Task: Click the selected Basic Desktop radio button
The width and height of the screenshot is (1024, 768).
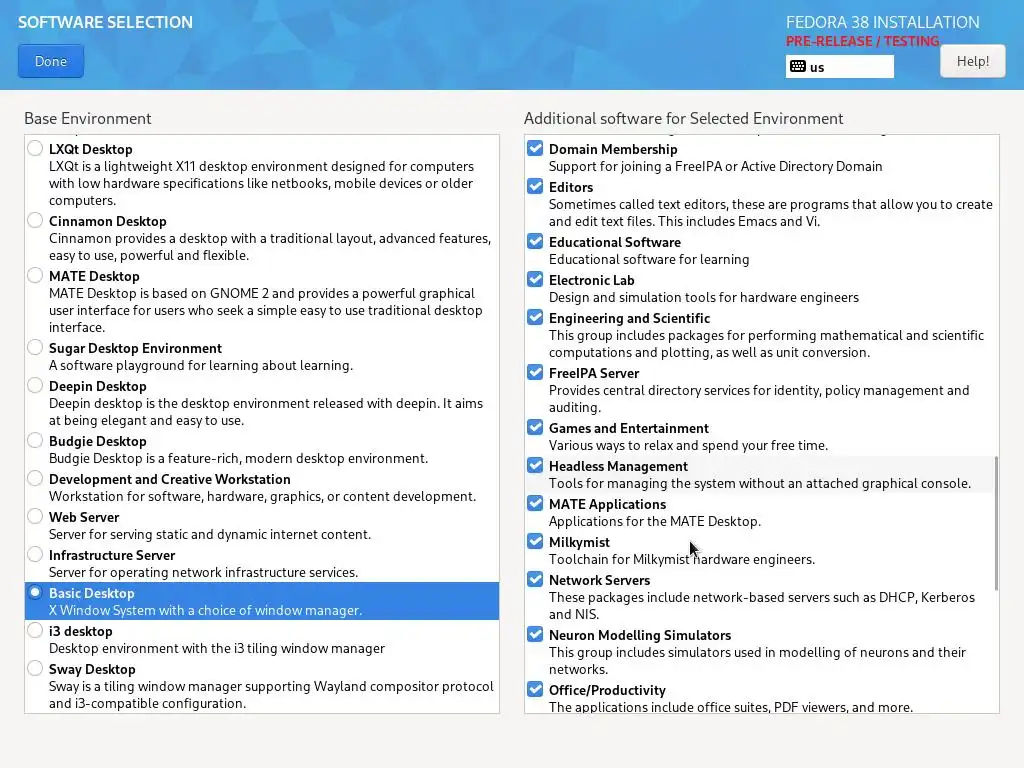Action: pyautogui.click(x=35, y=592)
